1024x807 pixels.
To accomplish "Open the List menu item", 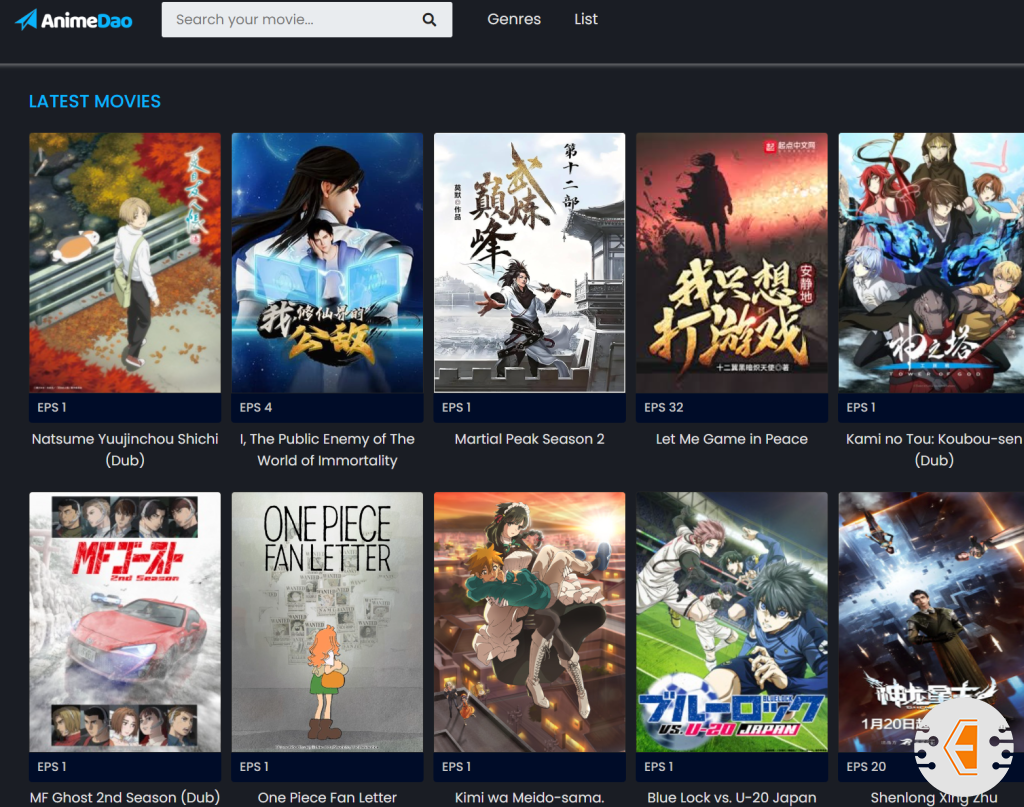I will pos(586,19).
